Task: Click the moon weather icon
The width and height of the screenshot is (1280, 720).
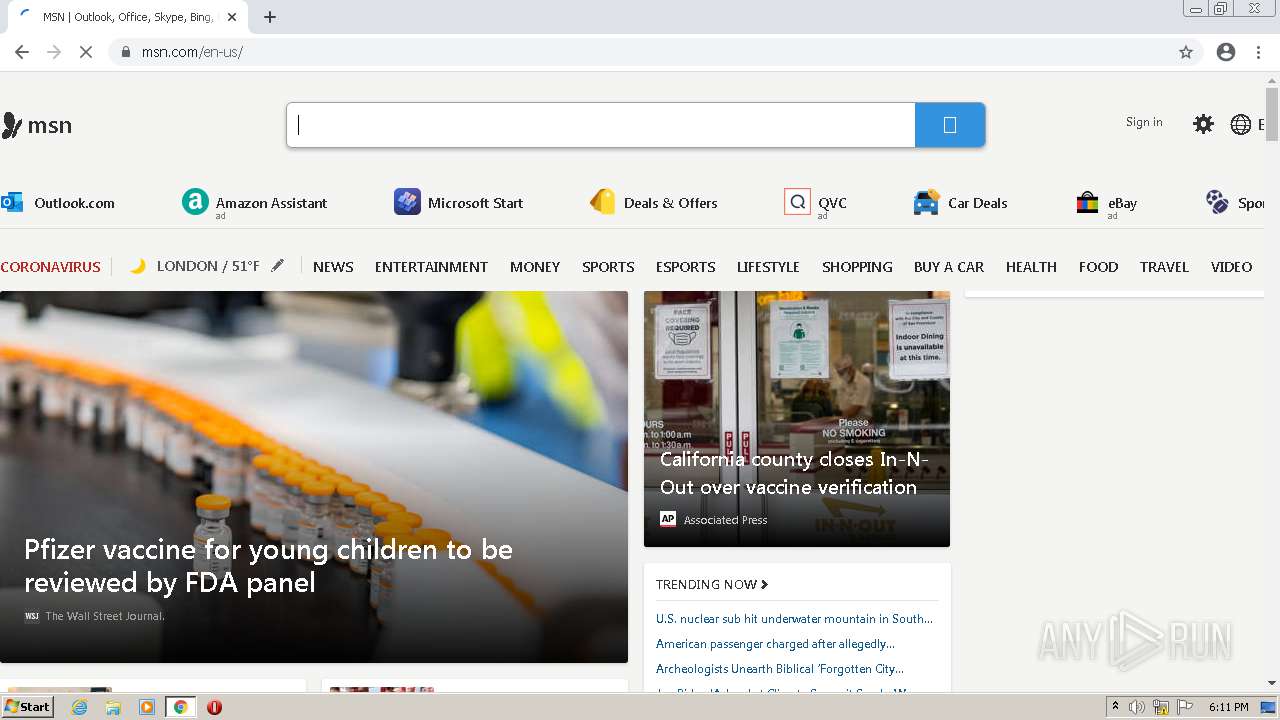Action: point(139,266)
